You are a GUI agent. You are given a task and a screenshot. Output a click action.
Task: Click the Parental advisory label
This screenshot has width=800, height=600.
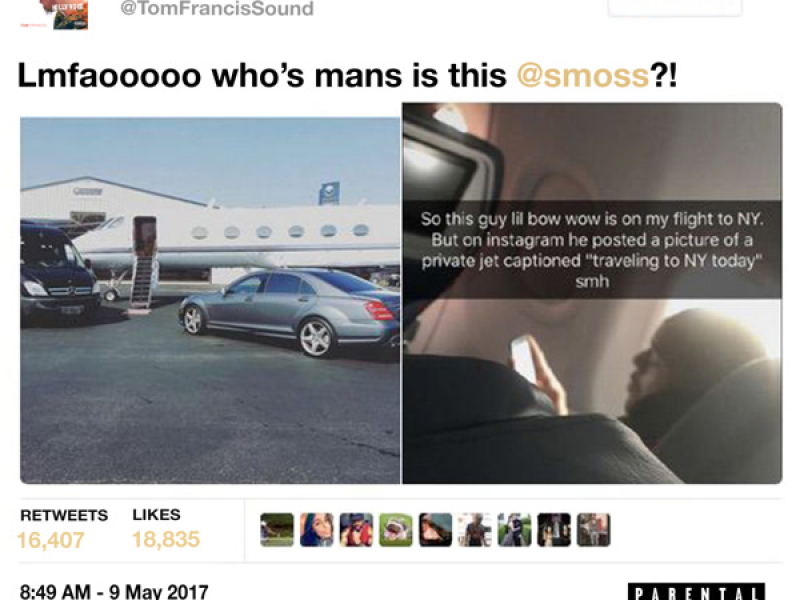696,592
